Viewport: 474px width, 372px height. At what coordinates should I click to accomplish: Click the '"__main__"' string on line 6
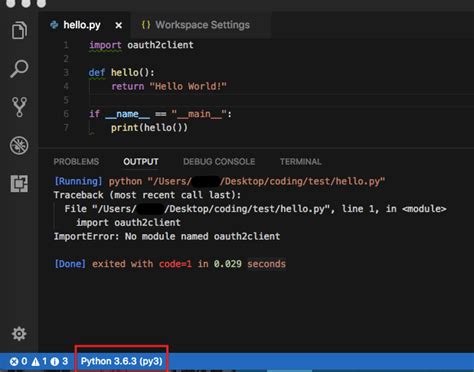point(199,114)
